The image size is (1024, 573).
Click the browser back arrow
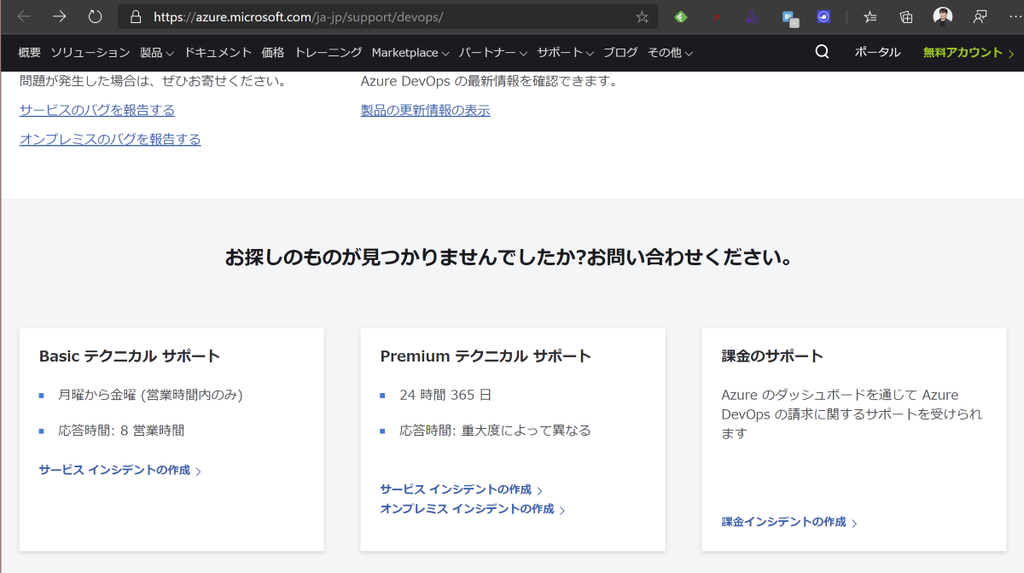click(x=24, y=16)
